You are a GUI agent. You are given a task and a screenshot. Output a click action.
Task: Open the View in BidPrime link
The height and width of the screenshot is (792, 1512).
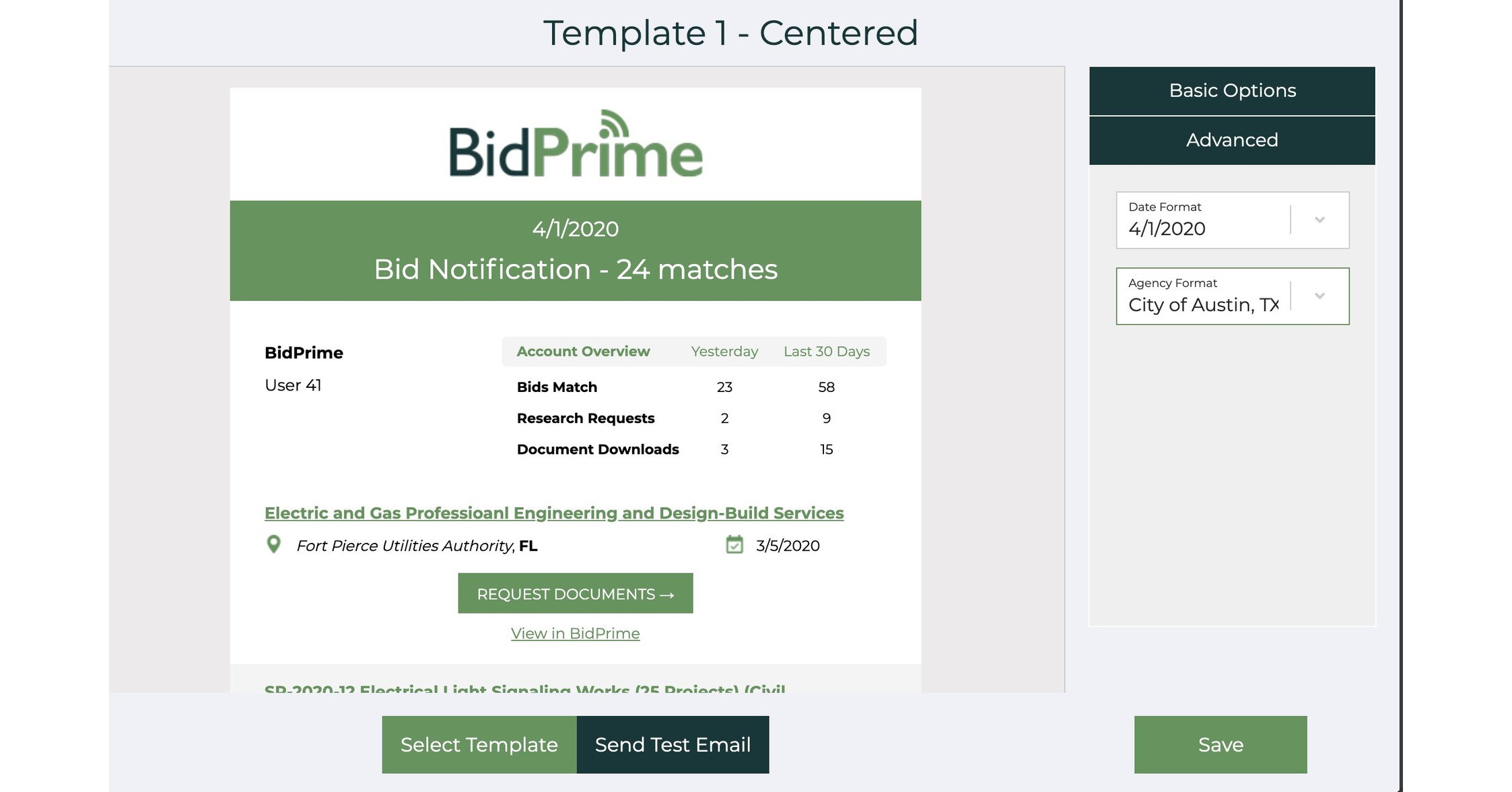(575, 632)
